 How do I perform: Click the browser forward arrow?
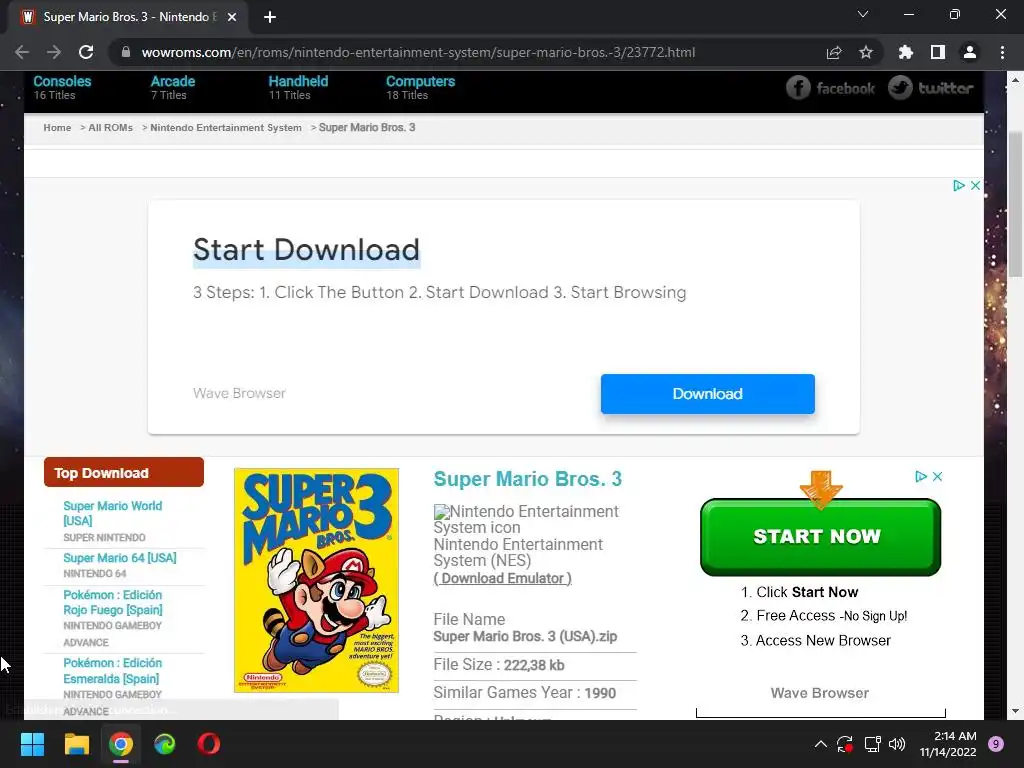point(54,52)
